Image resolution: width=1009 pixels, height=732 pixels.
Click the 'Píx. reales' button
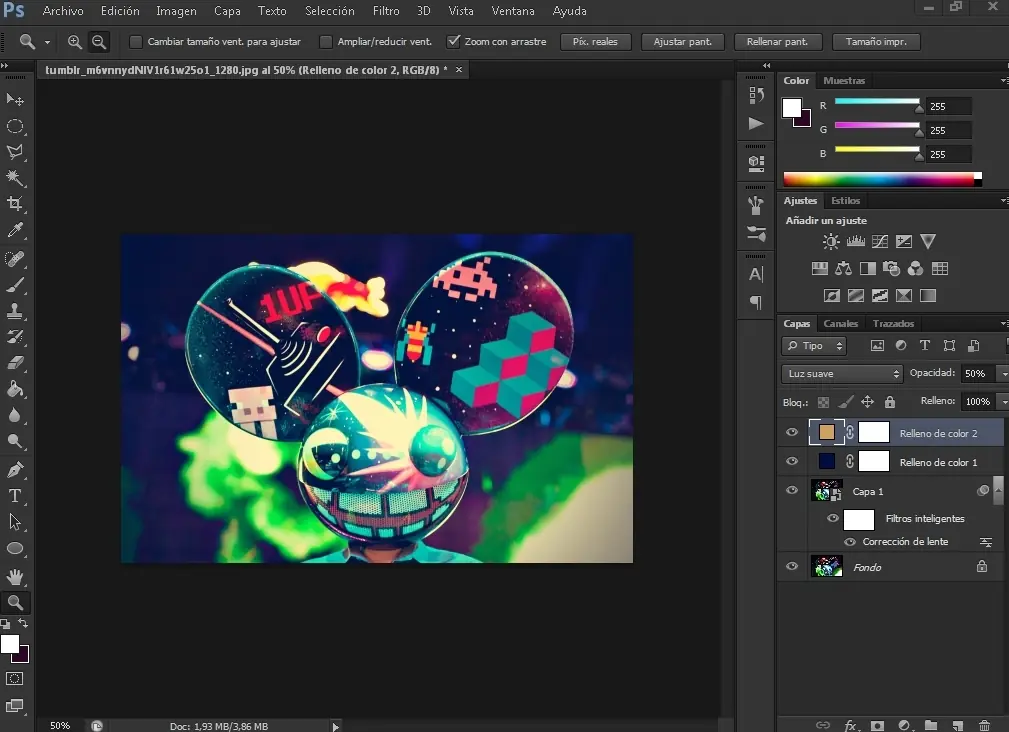(x=595, y=42)
